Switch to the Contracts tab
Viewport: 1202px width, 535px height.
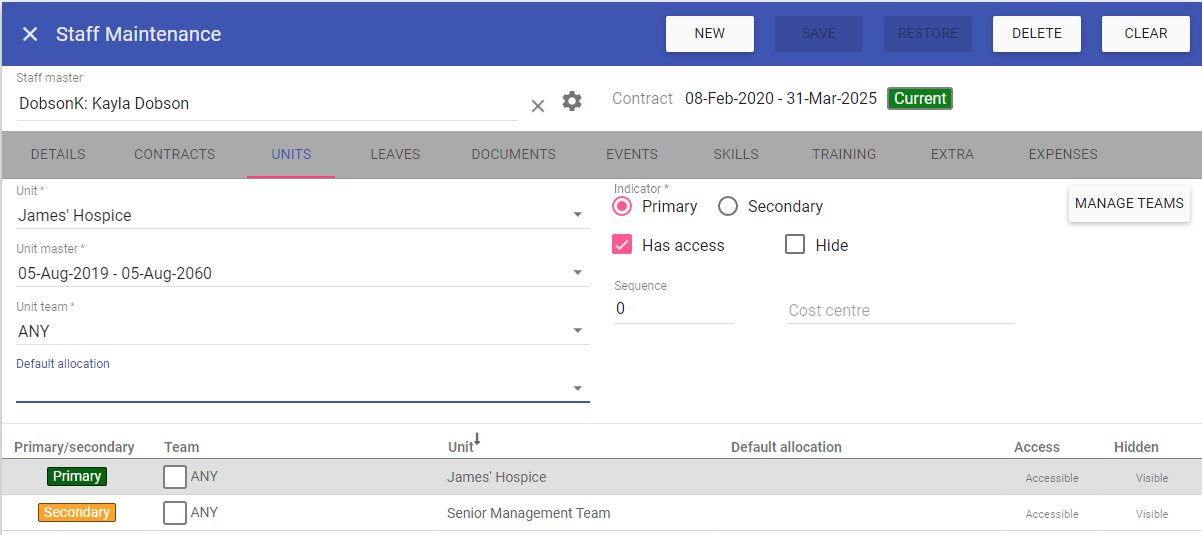175,154
